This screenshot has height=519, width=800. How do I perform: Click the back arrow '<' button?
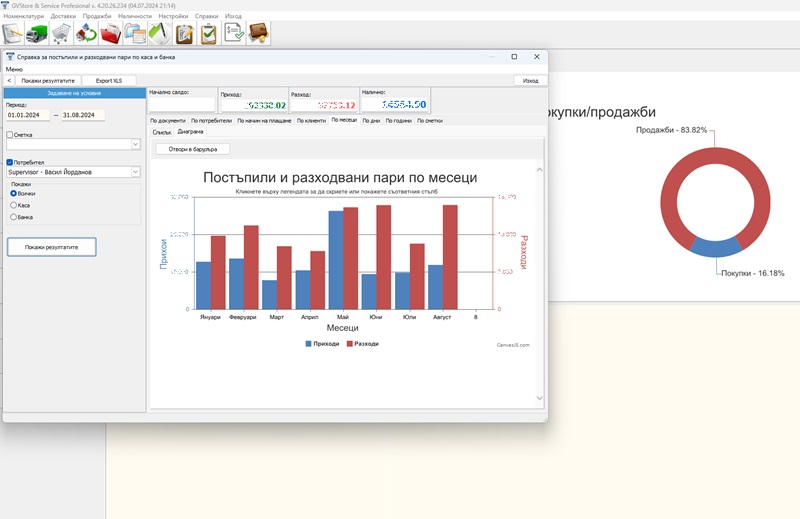[x=9, y=81]
